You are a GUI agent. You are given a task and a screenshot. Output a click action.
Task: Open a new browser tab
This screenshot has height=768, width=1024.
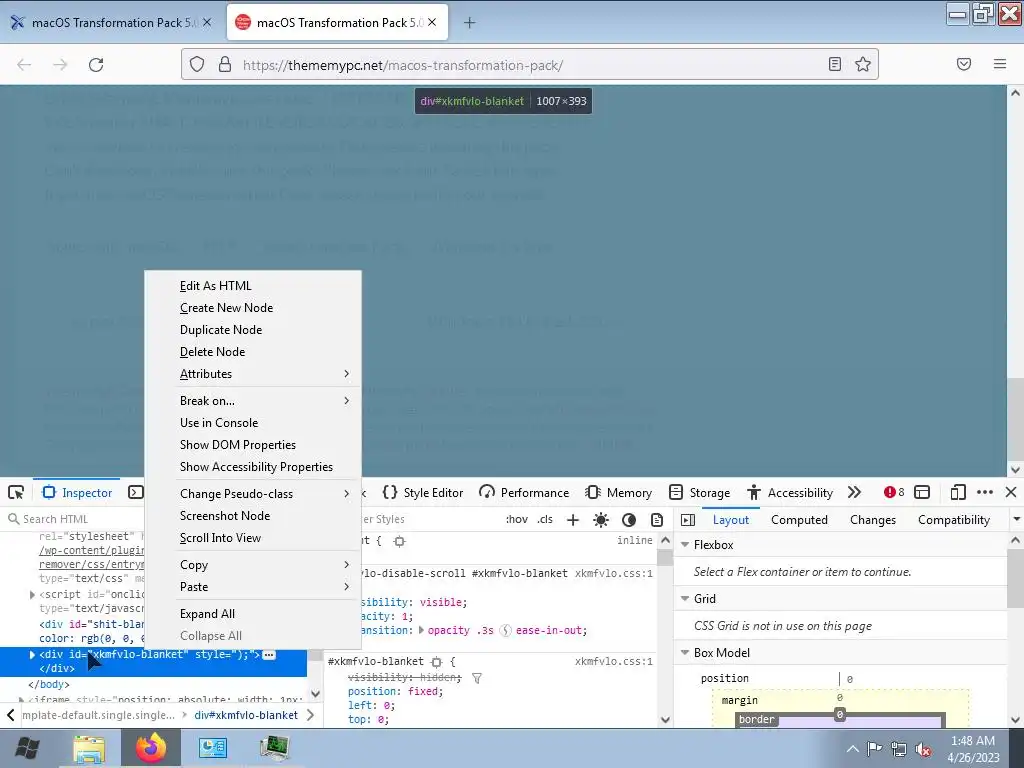click(469, 23)
